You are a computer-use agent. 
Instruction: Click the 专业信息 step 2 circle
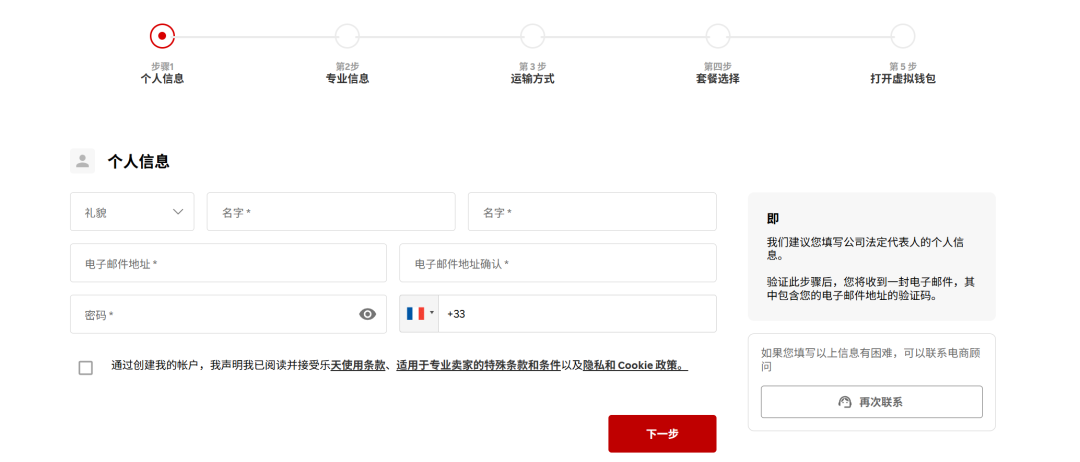(347, 36)
